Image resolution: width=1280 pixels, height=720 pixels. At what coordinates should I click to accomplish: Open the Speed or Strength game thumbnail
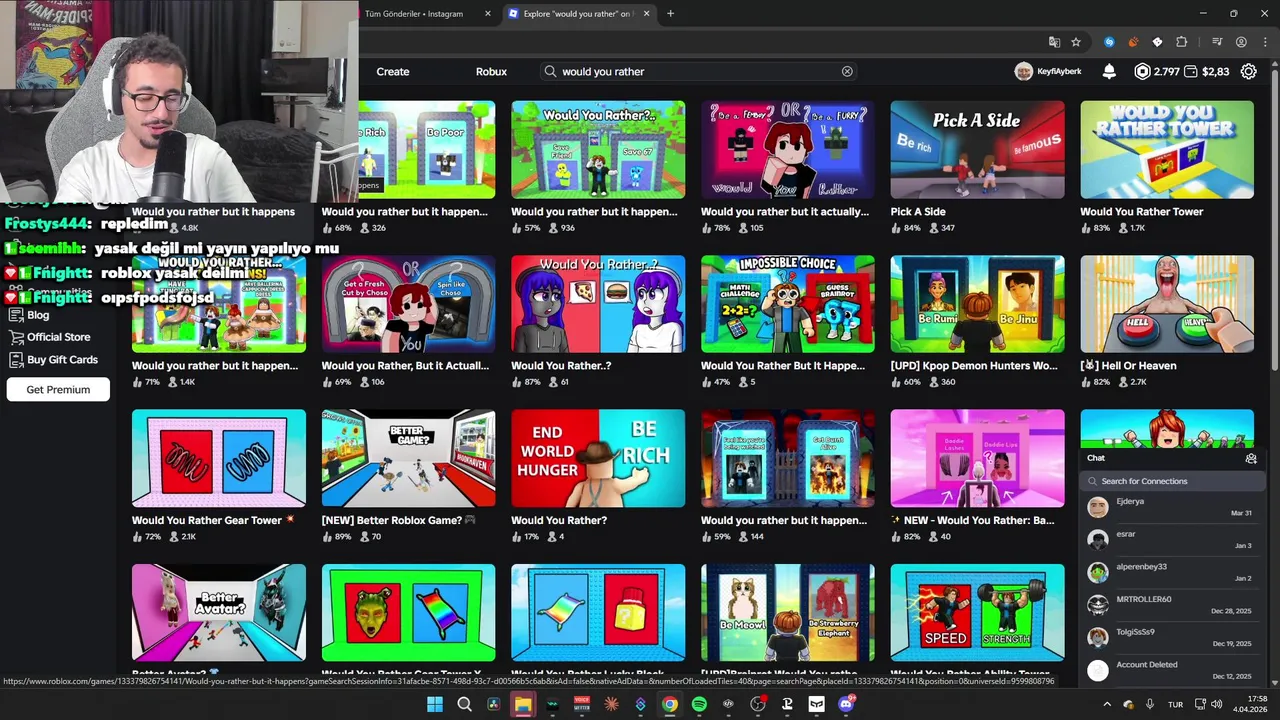click(x=977, y=612)
